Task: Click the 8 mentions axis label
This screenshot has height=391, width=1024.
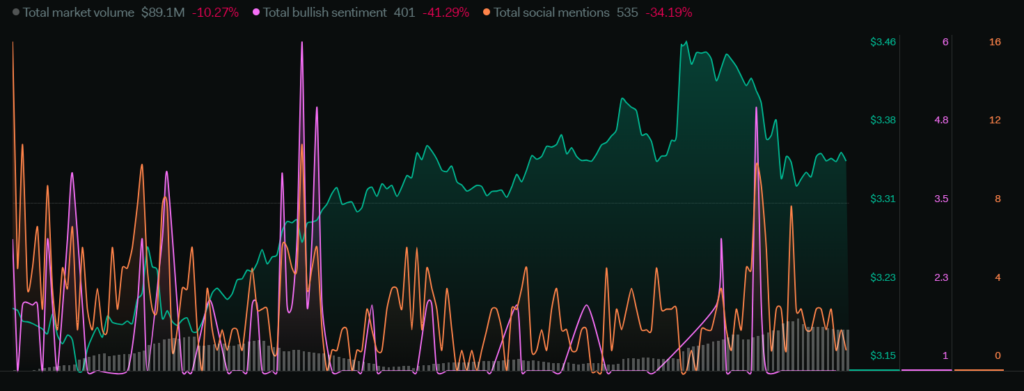Action: click(x=998, y=198)
